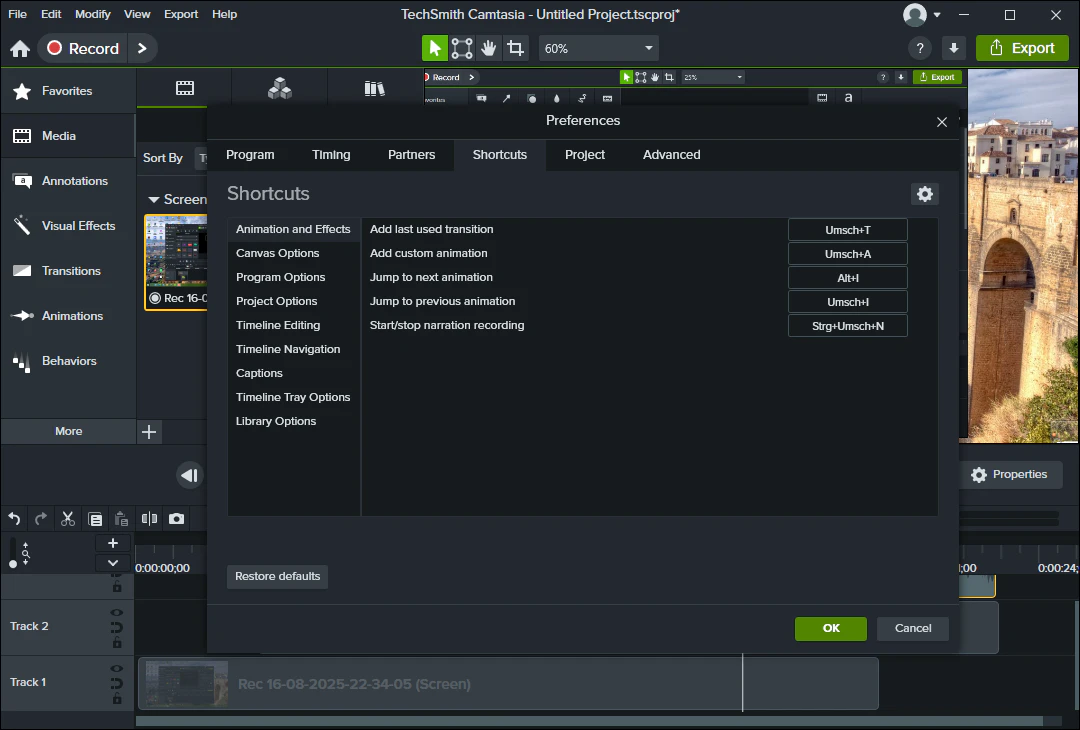Expand the track options chevron below plus

click(x=112, y=563)
